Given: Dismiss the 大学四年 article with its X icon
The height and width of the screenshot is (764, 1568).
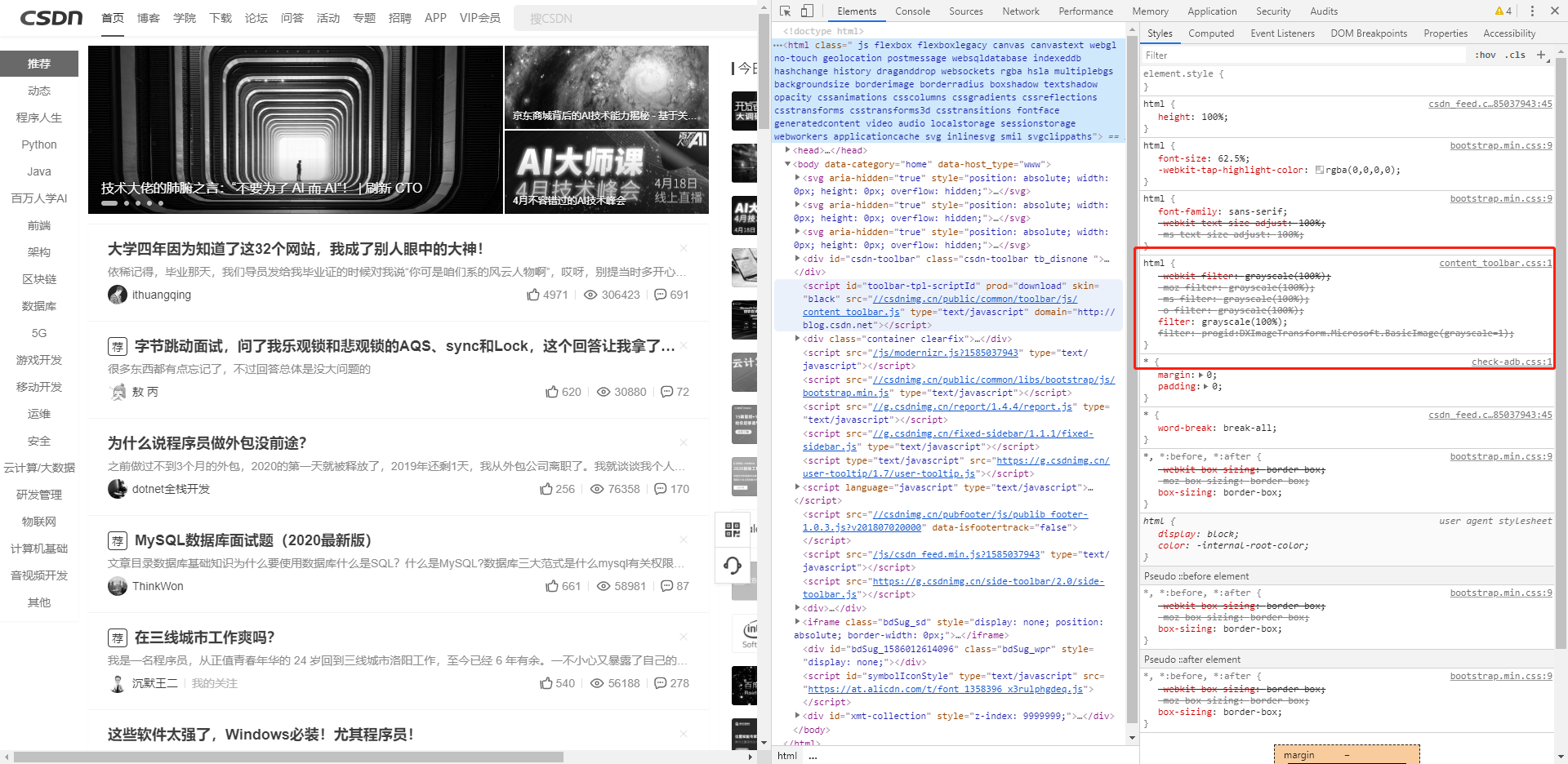Looking at the screenshot, I should pos(684,248).
